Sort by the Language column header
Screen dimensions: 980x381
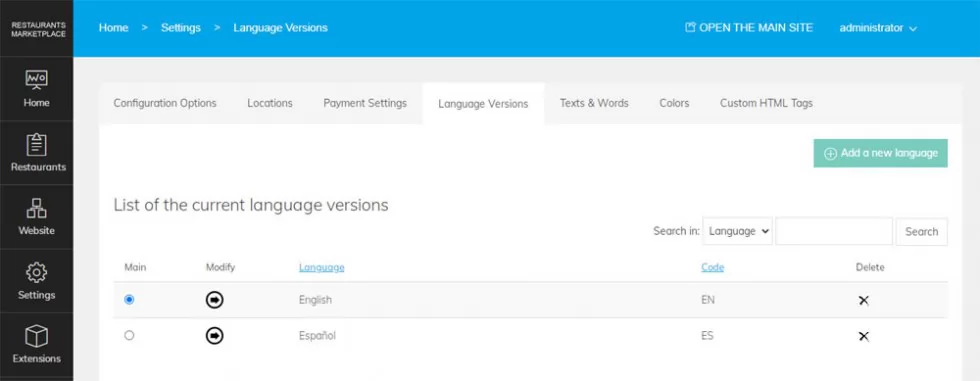[321, 267]
